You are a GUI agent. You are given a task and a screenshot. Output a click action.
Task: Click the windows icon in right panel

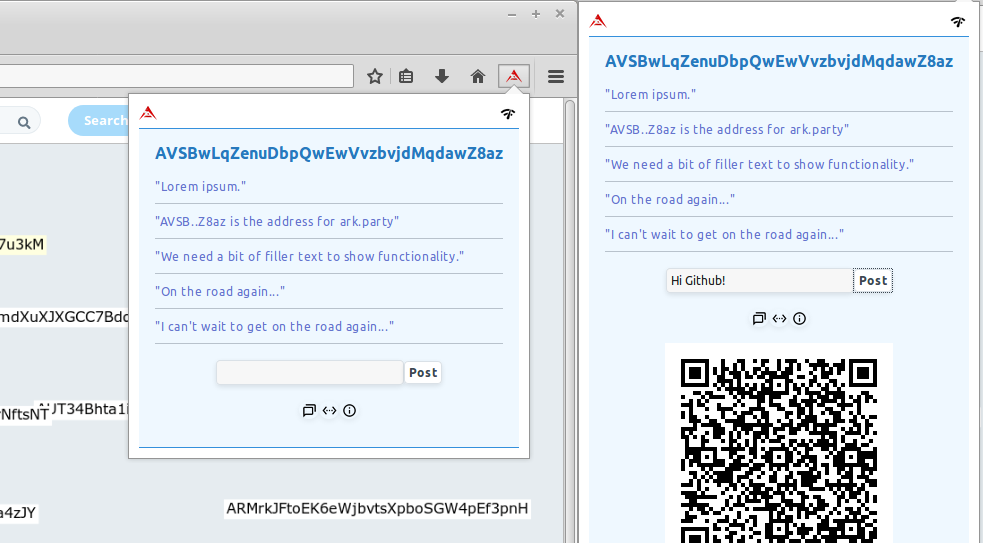(x=759, y=319)
